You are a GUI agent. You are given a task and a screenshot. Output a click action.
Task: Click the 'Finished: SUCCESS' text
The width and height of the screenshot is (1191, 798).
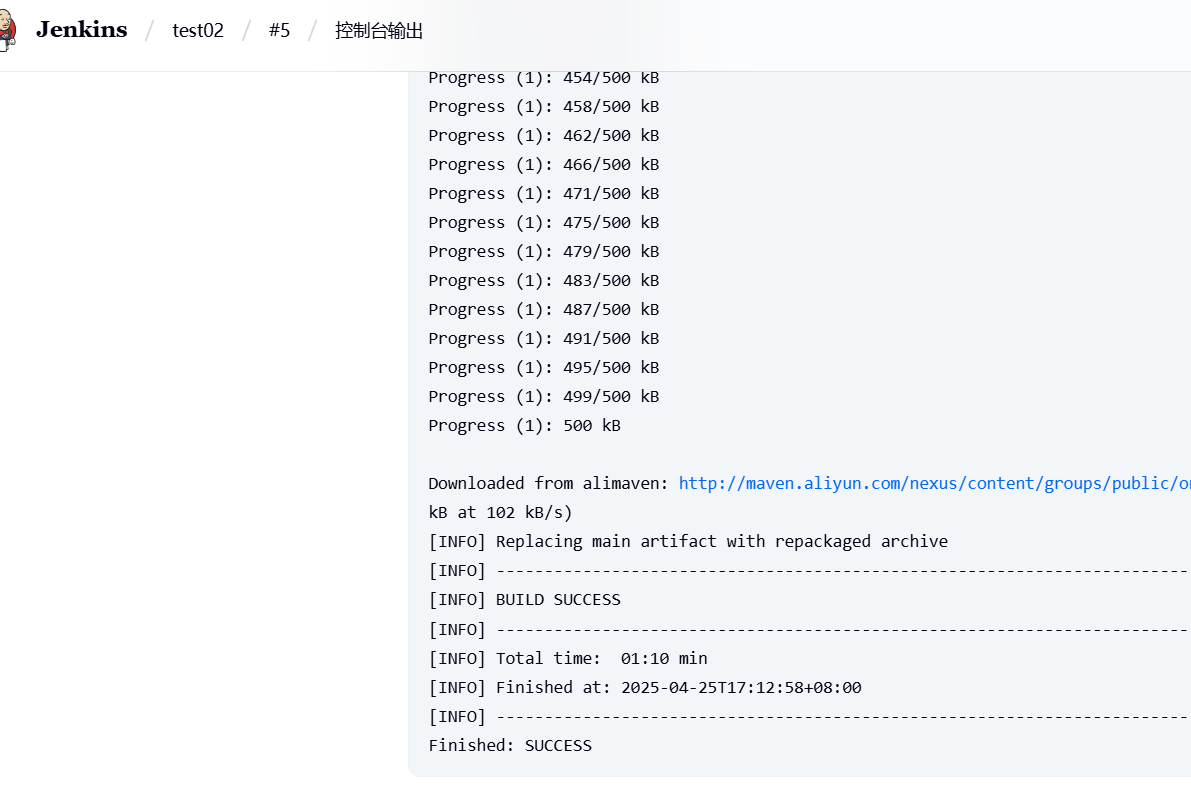pyautogui.click(x=510, y=745)
